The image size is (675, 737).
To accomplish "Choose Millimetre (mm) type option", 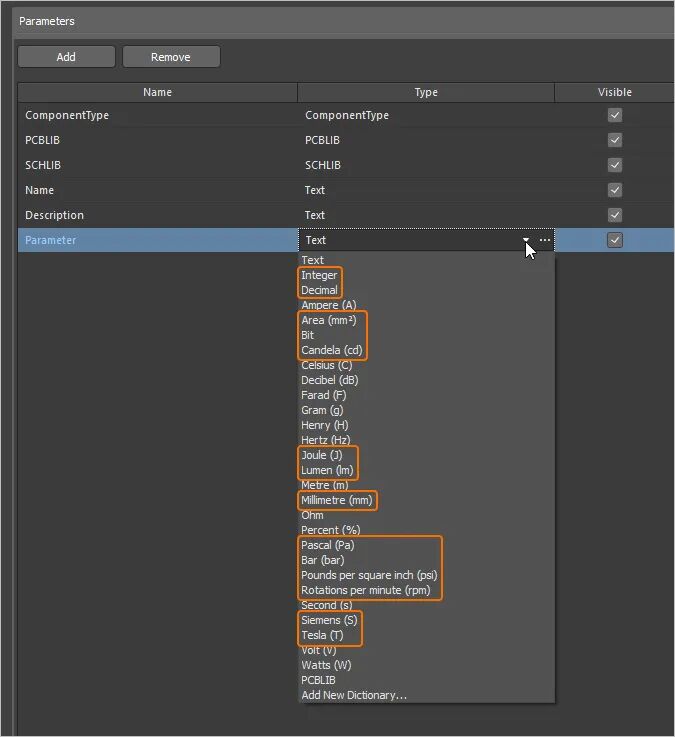I will [x=337, y=500].
